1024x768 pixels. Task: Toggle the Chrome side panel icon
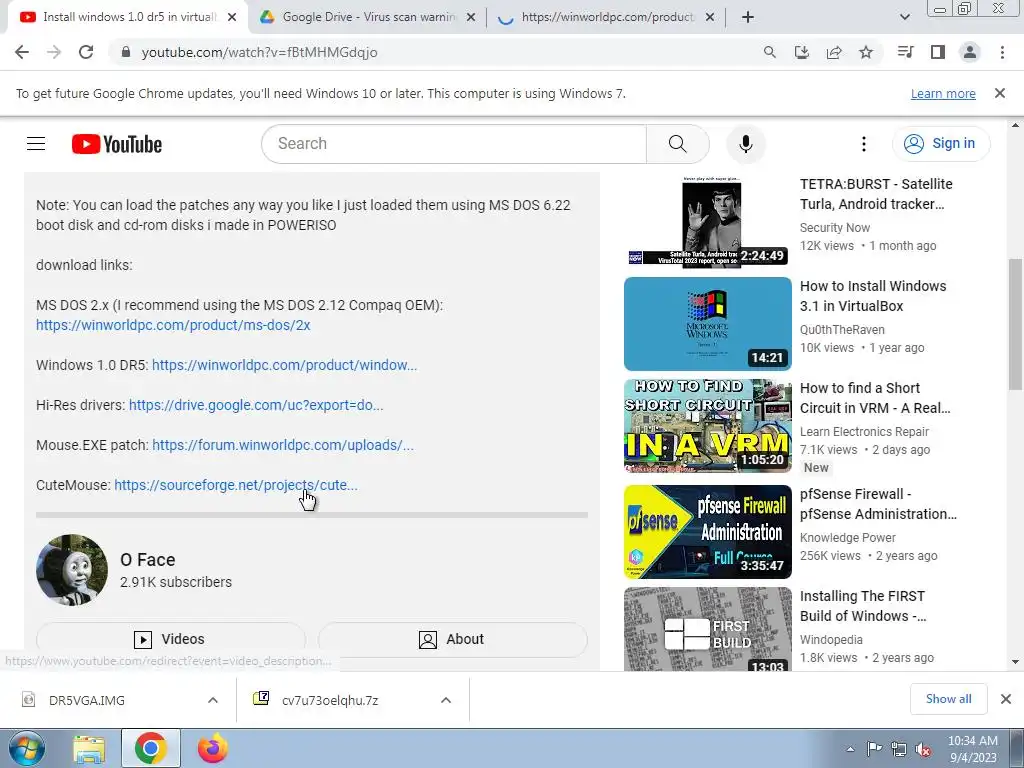938,52
